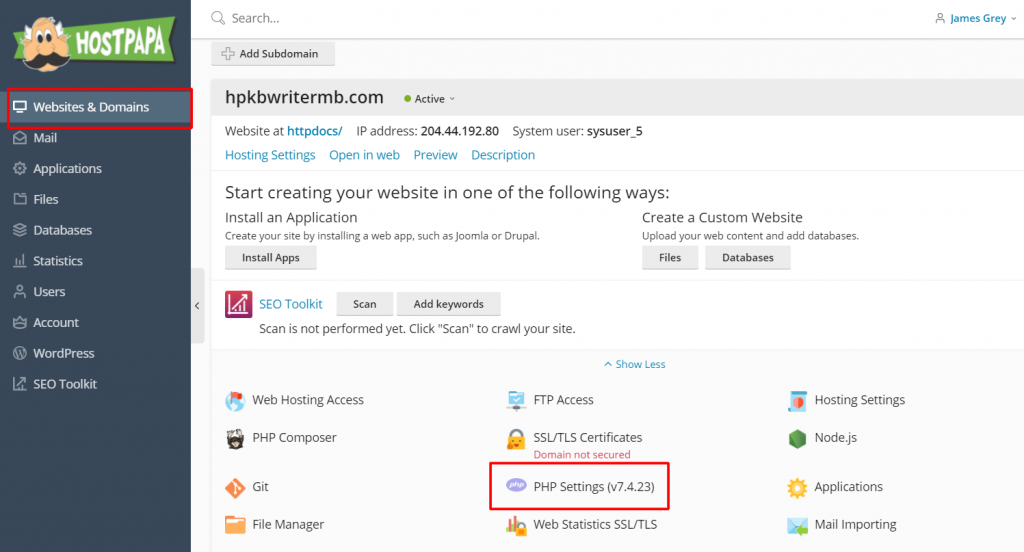Click the File Manager folder icon
This screenshot has width=1024, height=552.
[x=235, y=525]
